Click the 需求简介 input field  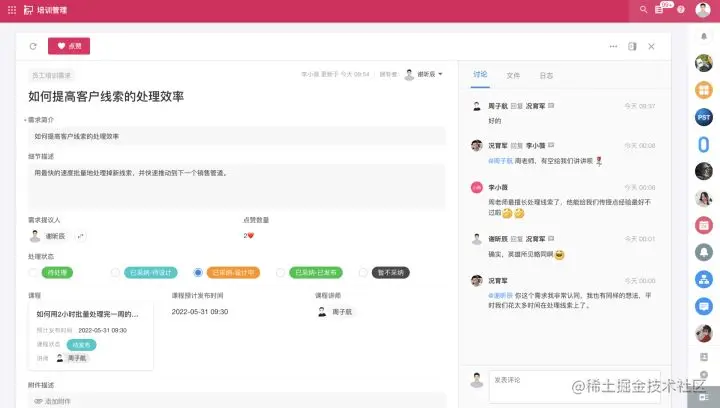pos(237,136)
